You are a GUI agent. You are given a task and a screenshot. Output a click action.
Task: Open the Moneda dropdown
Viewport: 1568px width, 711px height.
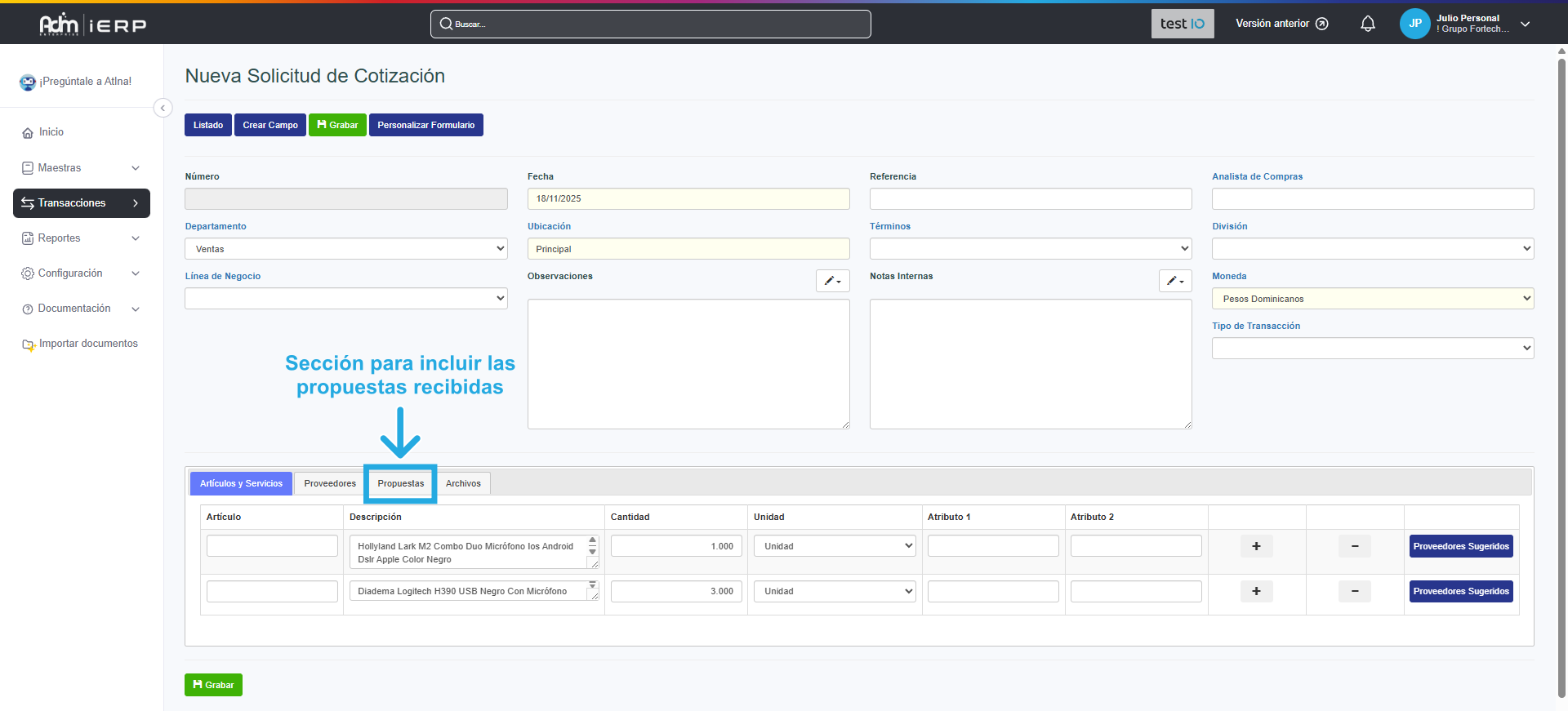coord(1372,299)
